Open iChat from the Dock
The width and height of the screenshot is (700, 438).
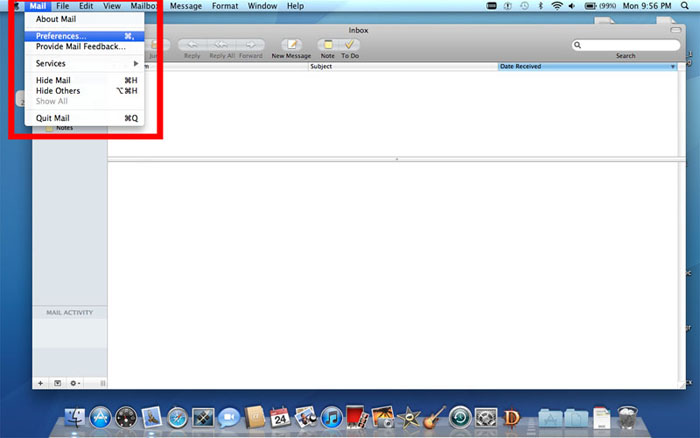[x=229, y=418]
